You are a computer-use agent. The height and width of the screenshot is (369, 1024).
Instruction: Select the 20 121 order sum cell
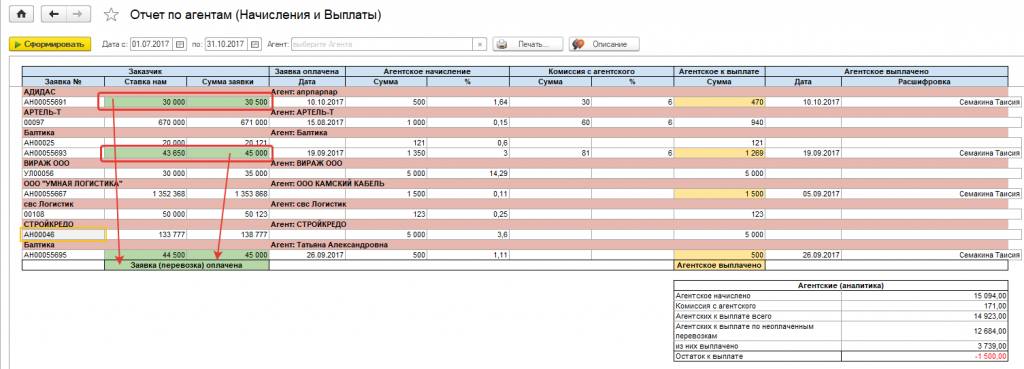[228, 143]
